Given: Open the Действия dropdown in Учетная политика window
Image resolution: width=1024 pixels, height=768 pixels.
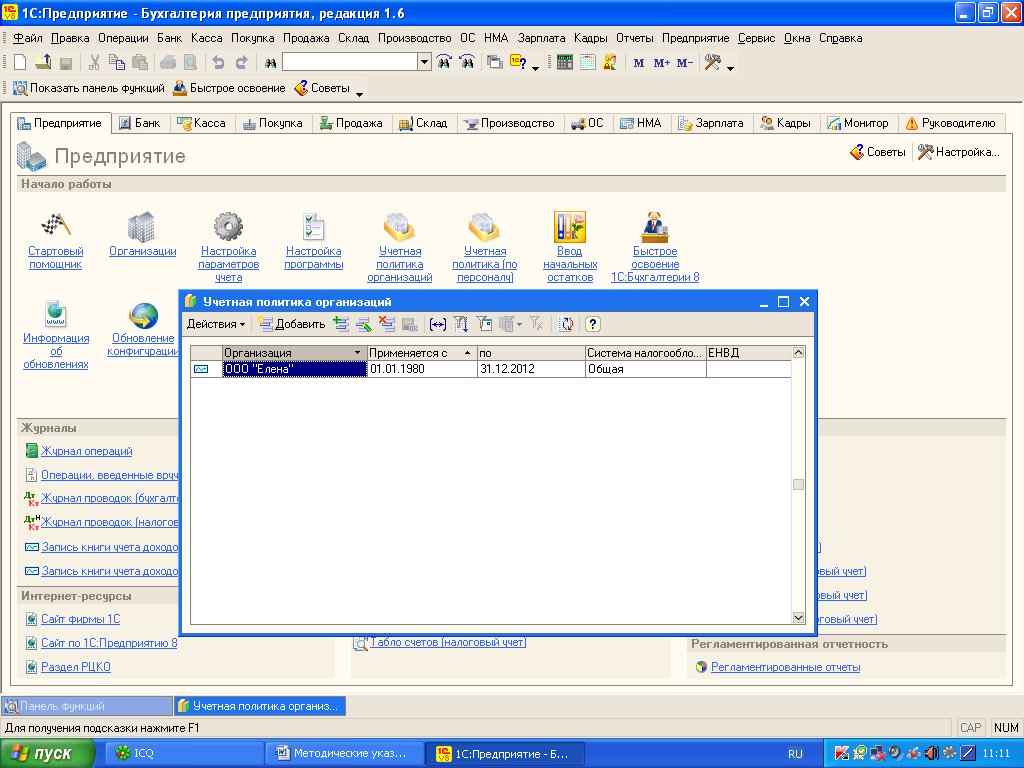Looking at the screenshot, I should [216, 324].
